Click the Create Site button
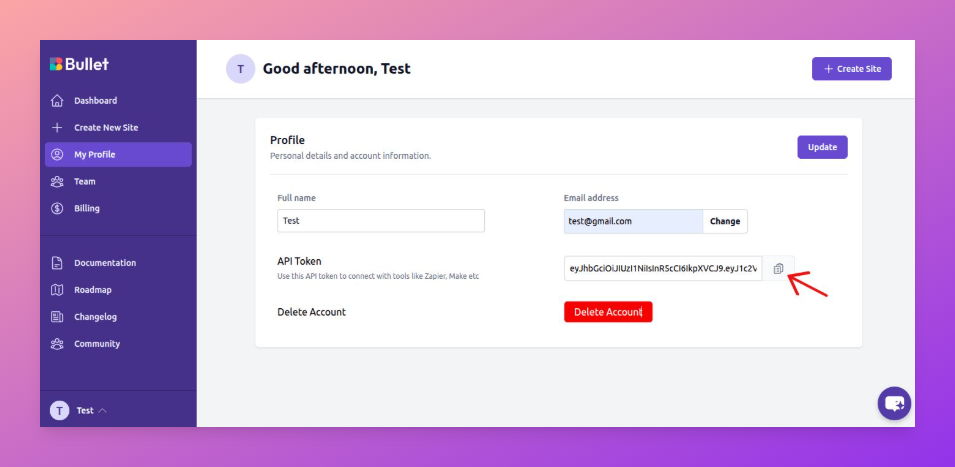This screenshot has height=467, width=955. tap(851, 69)
